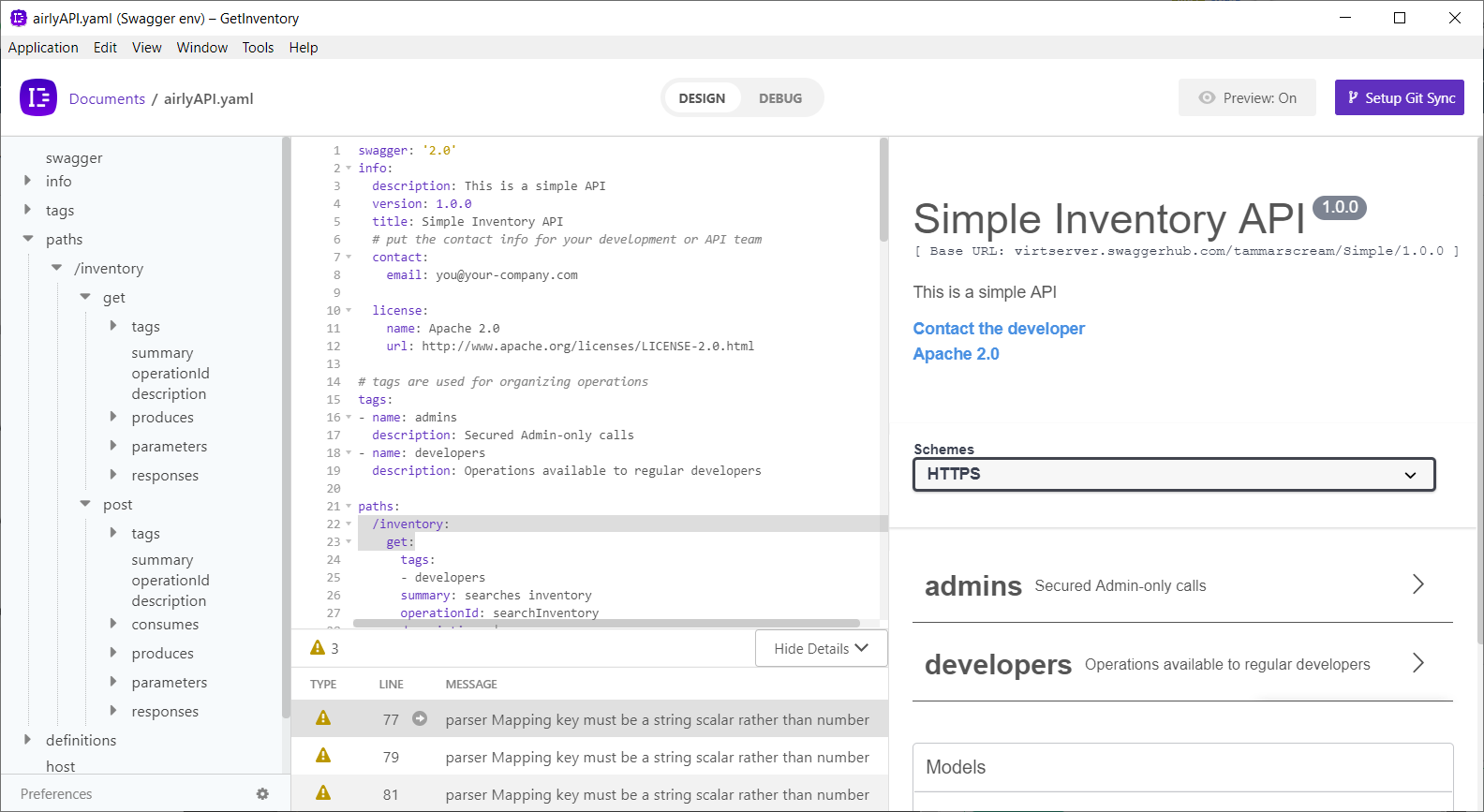Open Contact the developer link
The width and height of the screenshot is (1484, 812).
point(999,329)
